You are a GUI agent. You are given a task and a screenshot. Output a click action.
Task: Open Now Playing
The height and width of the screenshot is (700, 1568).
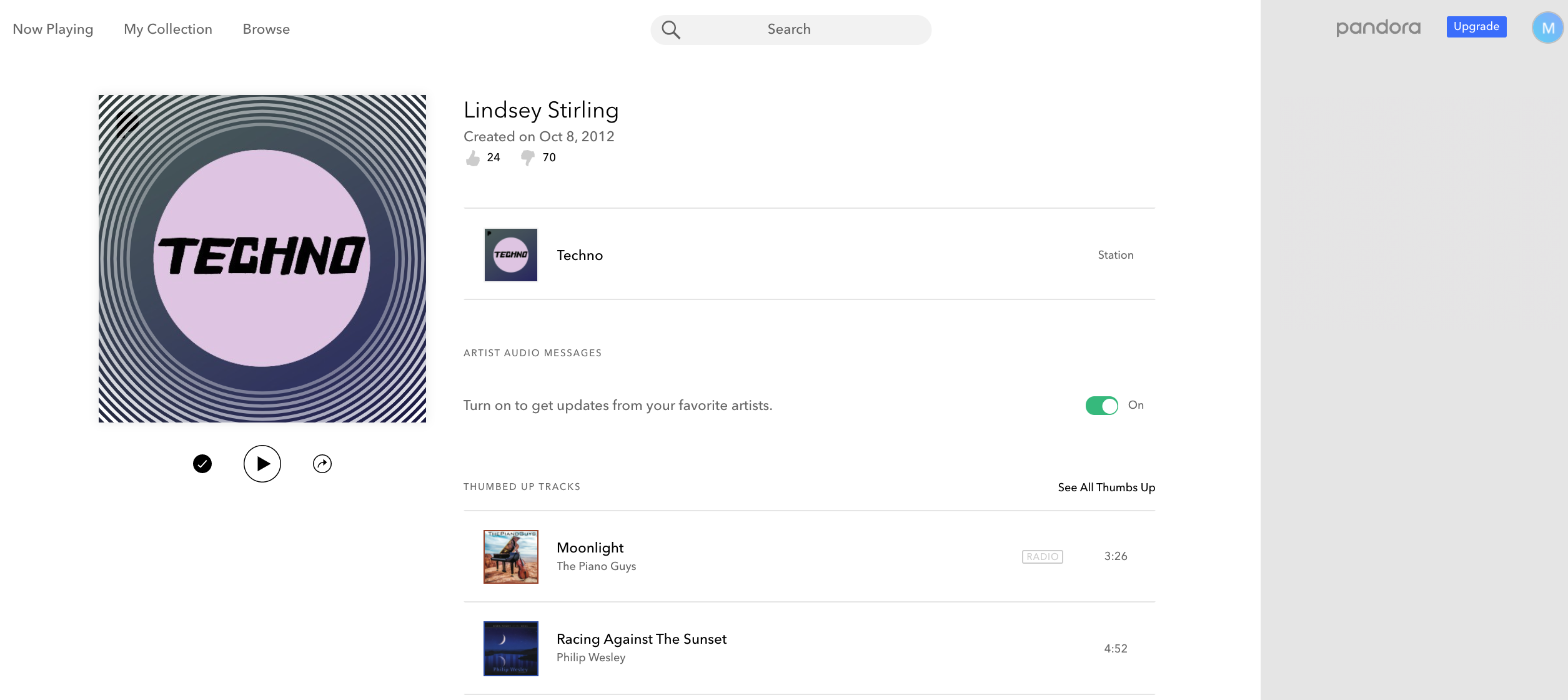tap(52, 29)
